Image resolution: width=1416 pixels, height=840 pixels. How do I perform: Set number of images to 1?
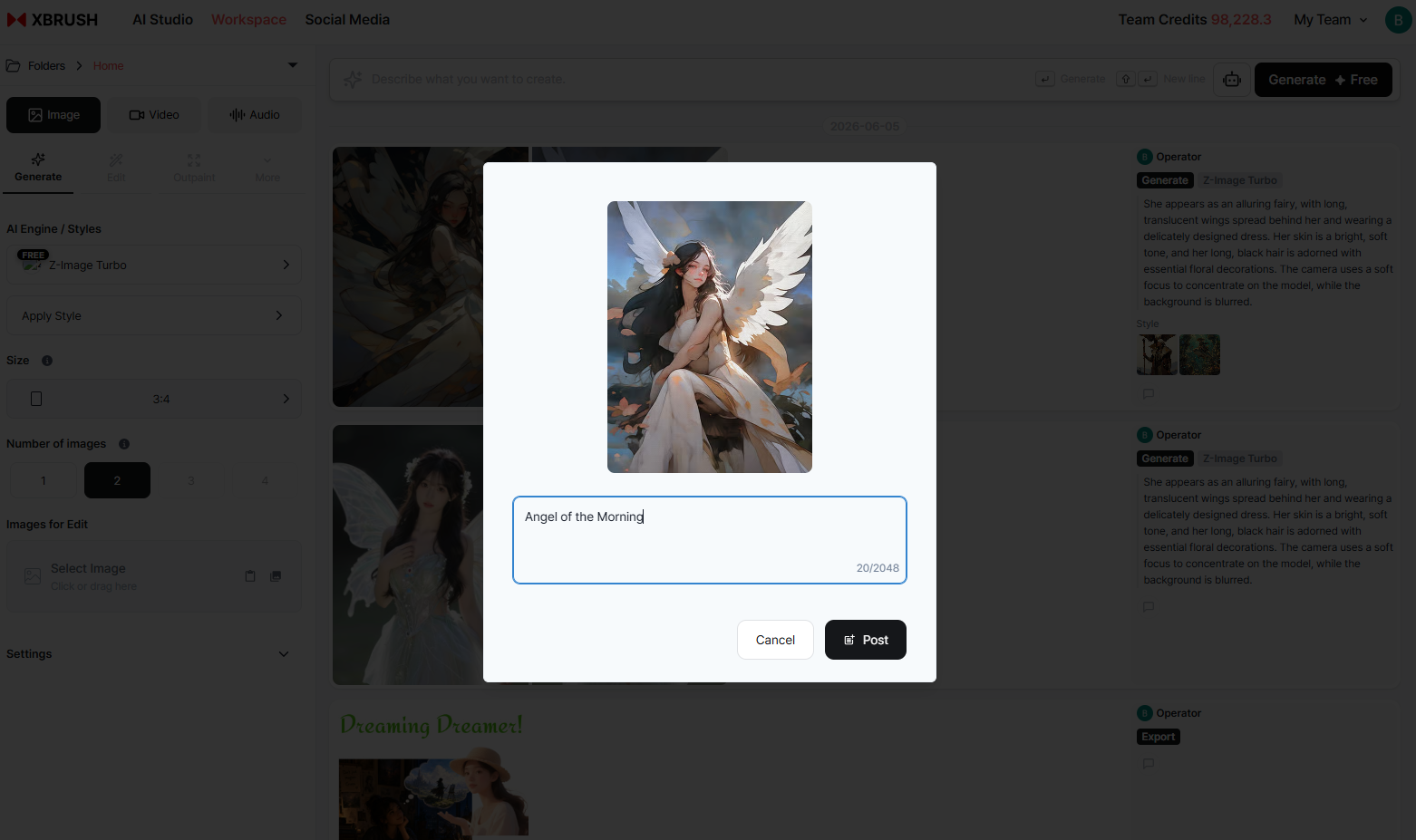pyautogui.click(x=44, y=480)
